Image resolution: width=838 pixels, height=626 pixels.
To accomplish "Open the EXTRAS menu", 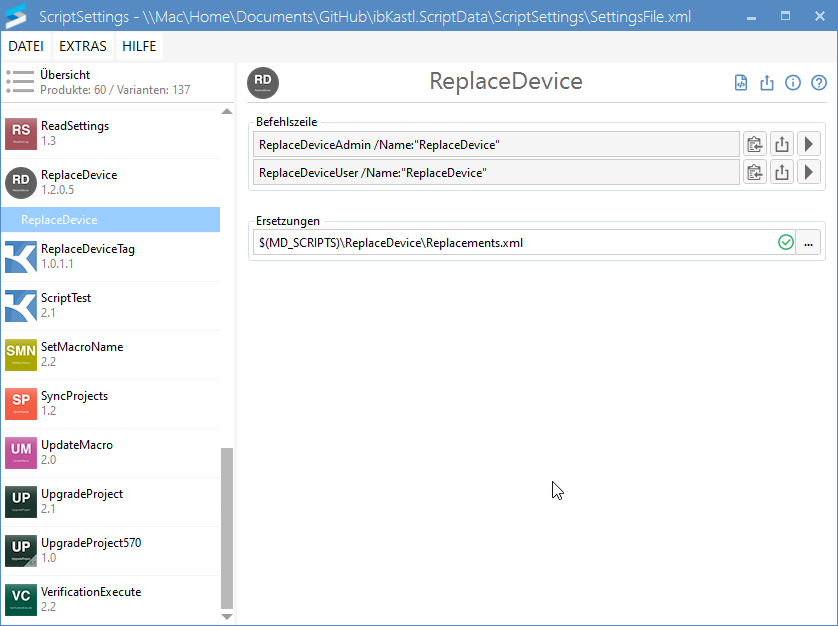I will point(83,47).
